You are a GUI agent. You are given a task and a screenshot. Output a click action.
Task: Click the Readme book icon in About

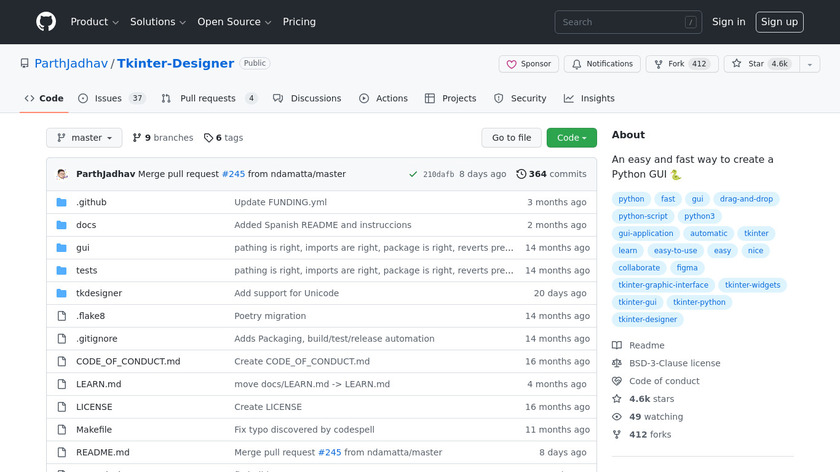point(617,345)
